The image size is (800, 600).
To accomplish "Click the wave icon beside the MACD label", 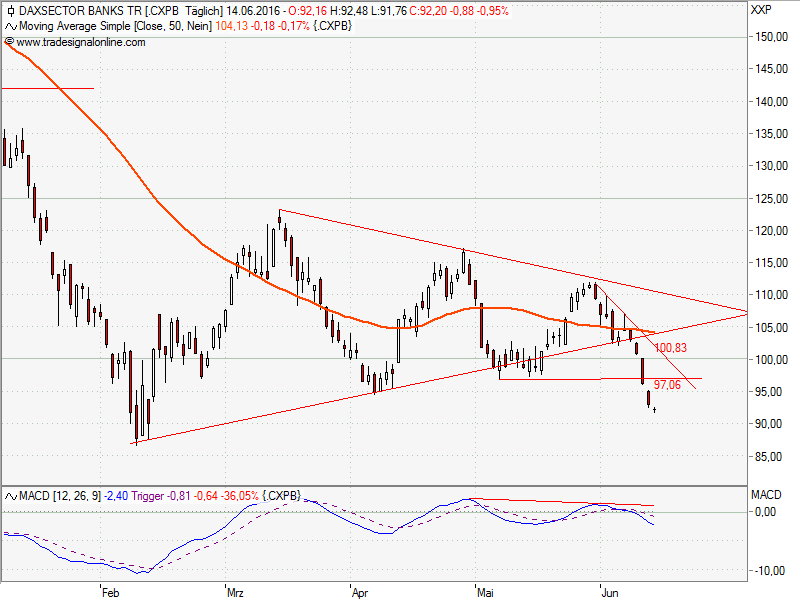I will [x=10, y=495].
